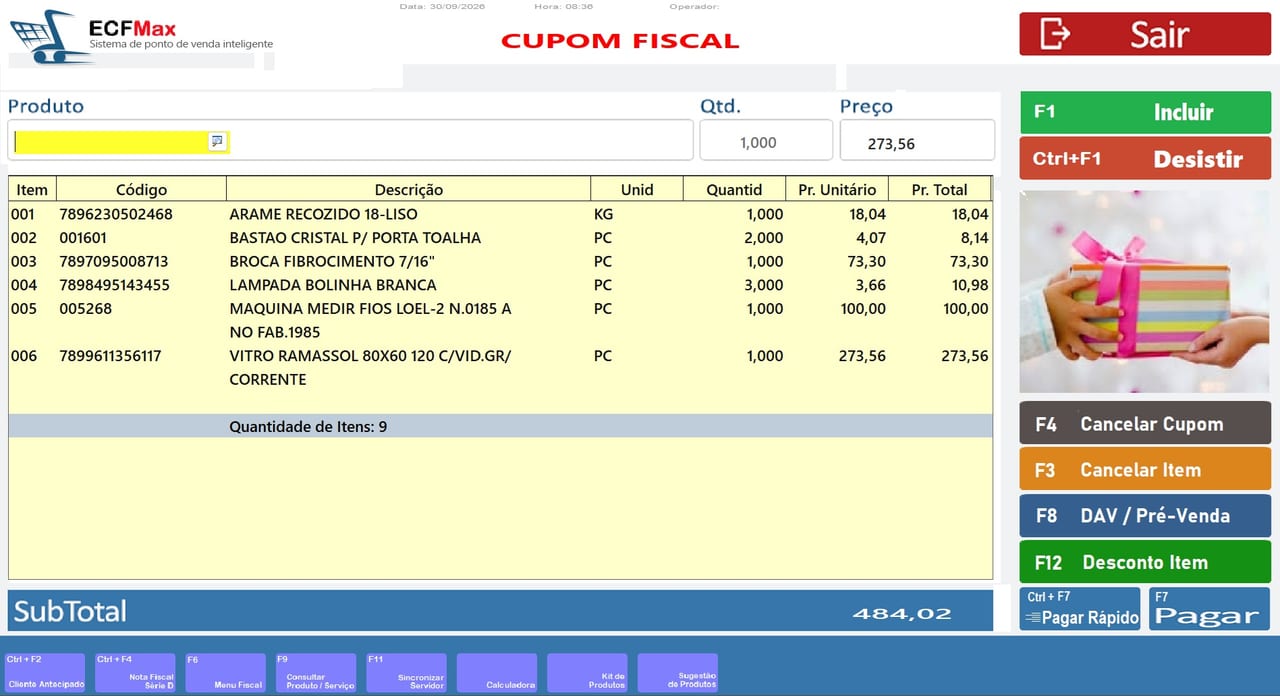Click F4 Cancelar Cupom button

click(1145, 423)
